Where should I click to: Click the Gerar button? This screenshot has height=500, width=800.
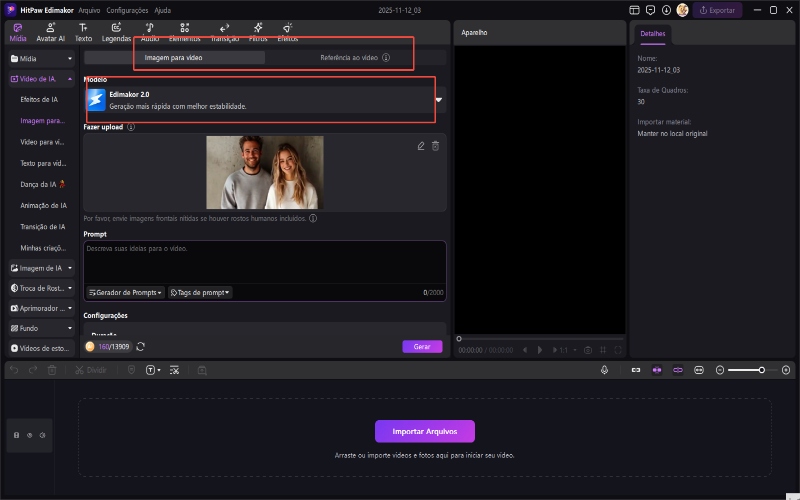click(x=422, y=346)
